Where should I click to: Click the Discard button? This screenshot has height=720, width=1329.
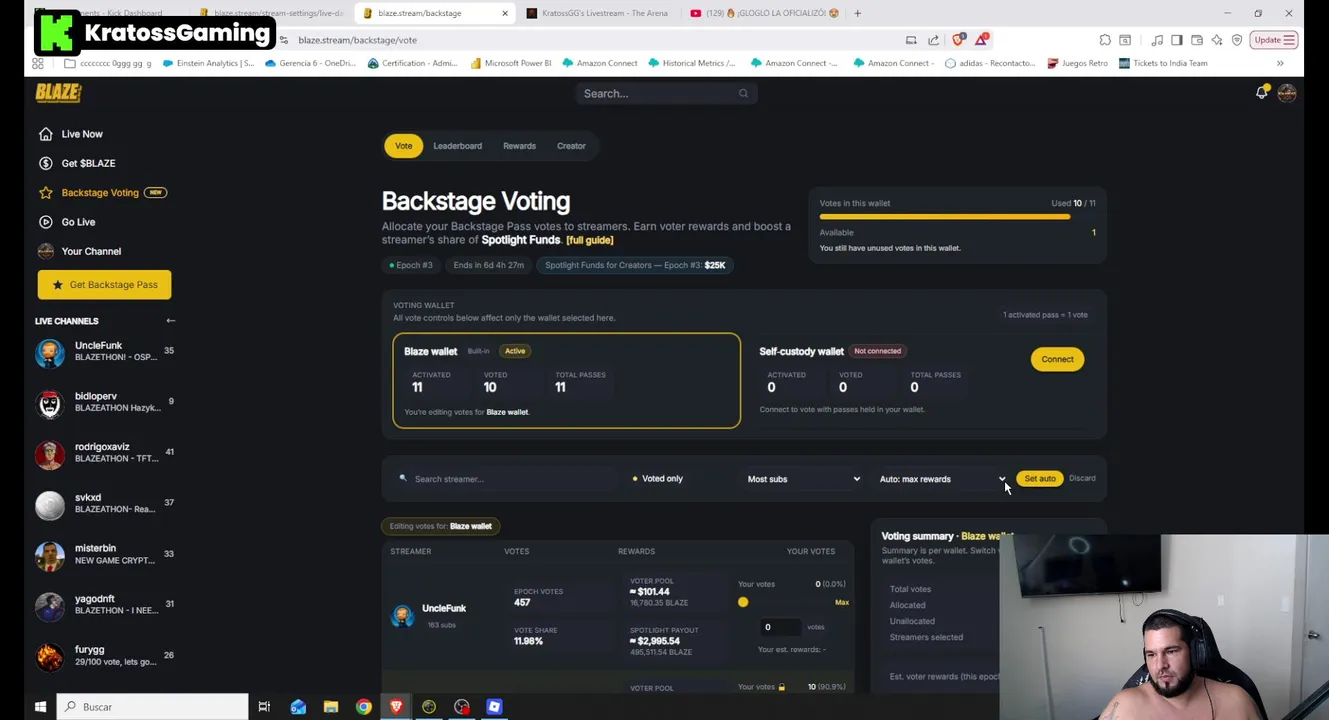click(1082, 478)
